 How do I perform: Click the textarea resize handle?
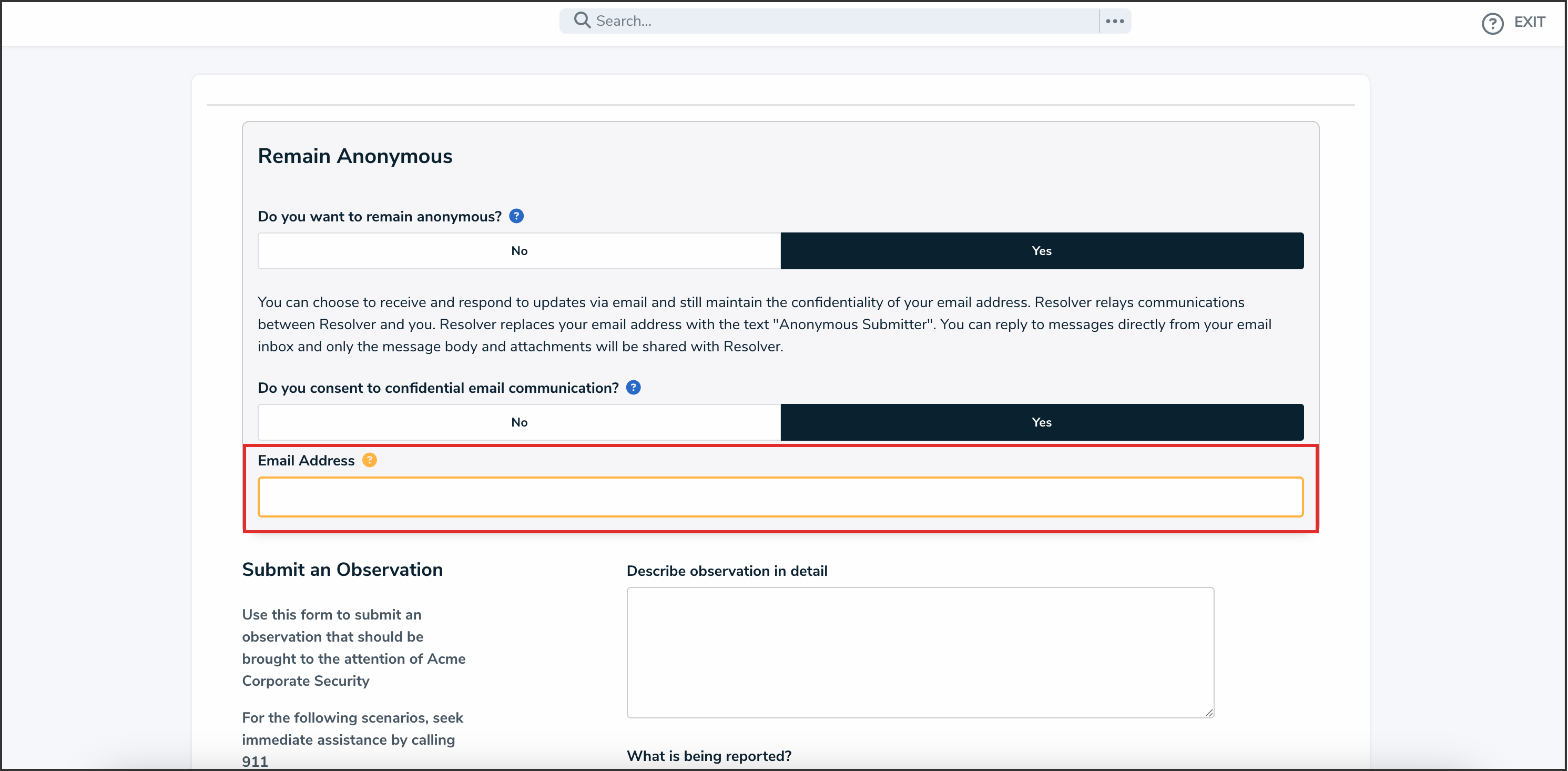pyautogui.click(x=1208, y=713)
